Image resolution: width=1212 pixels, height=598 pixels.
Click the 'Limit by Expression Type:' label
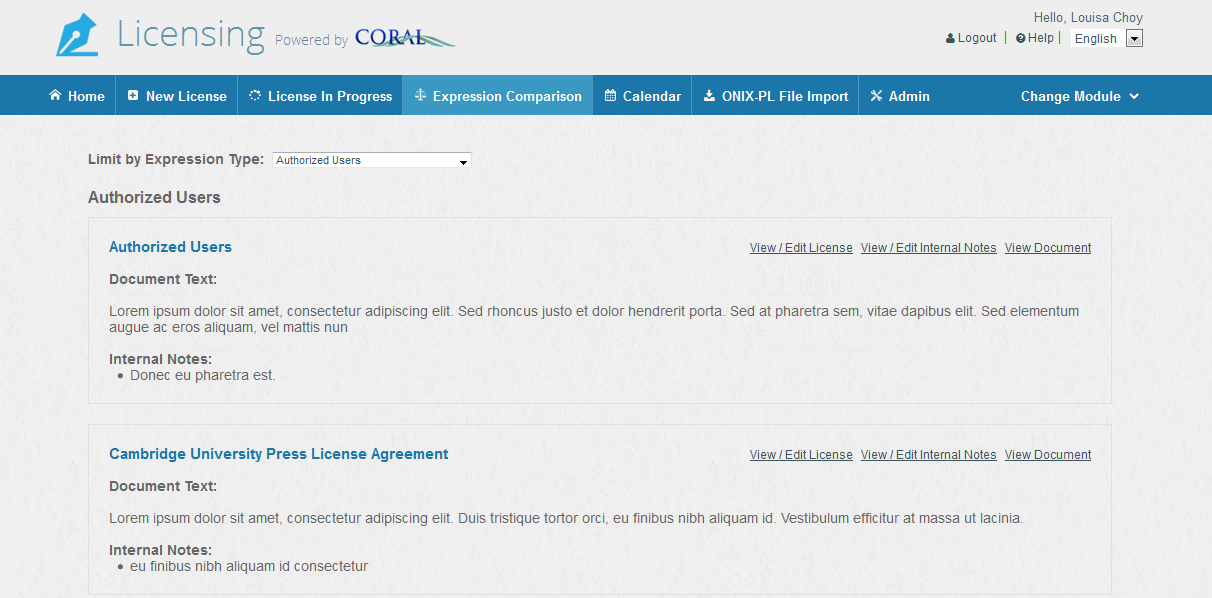tap(176, 159)
